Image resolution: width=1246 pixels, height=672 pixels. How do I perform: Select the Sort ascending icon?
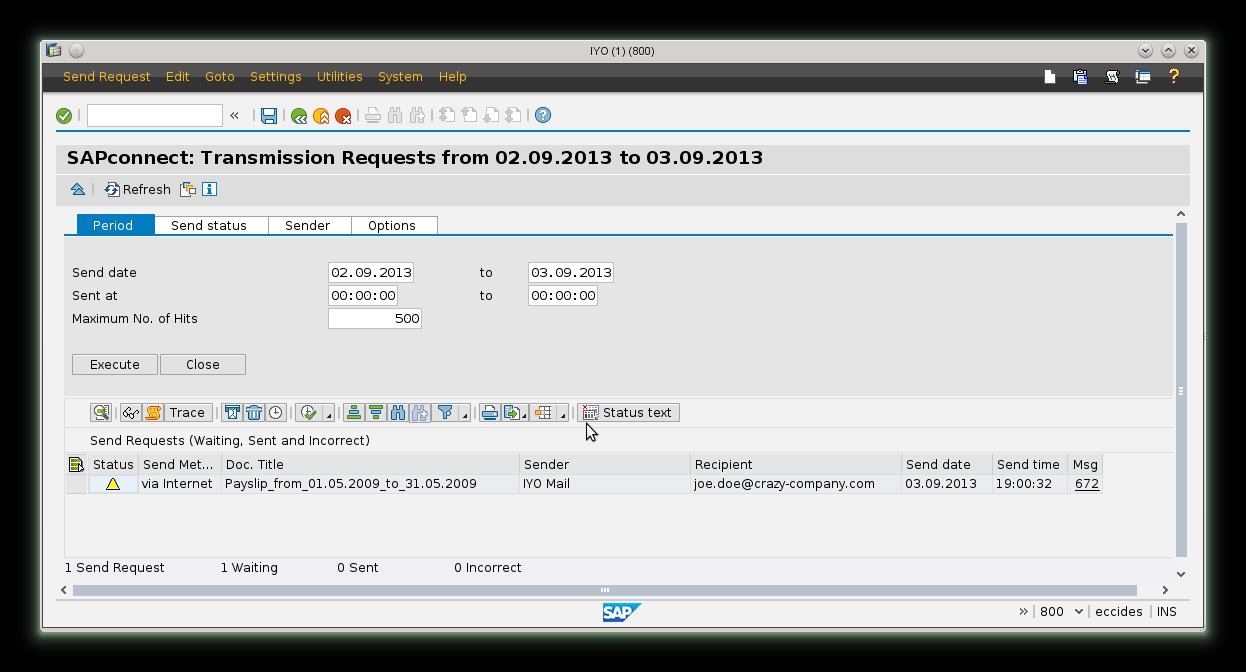(x=352, y=412)
